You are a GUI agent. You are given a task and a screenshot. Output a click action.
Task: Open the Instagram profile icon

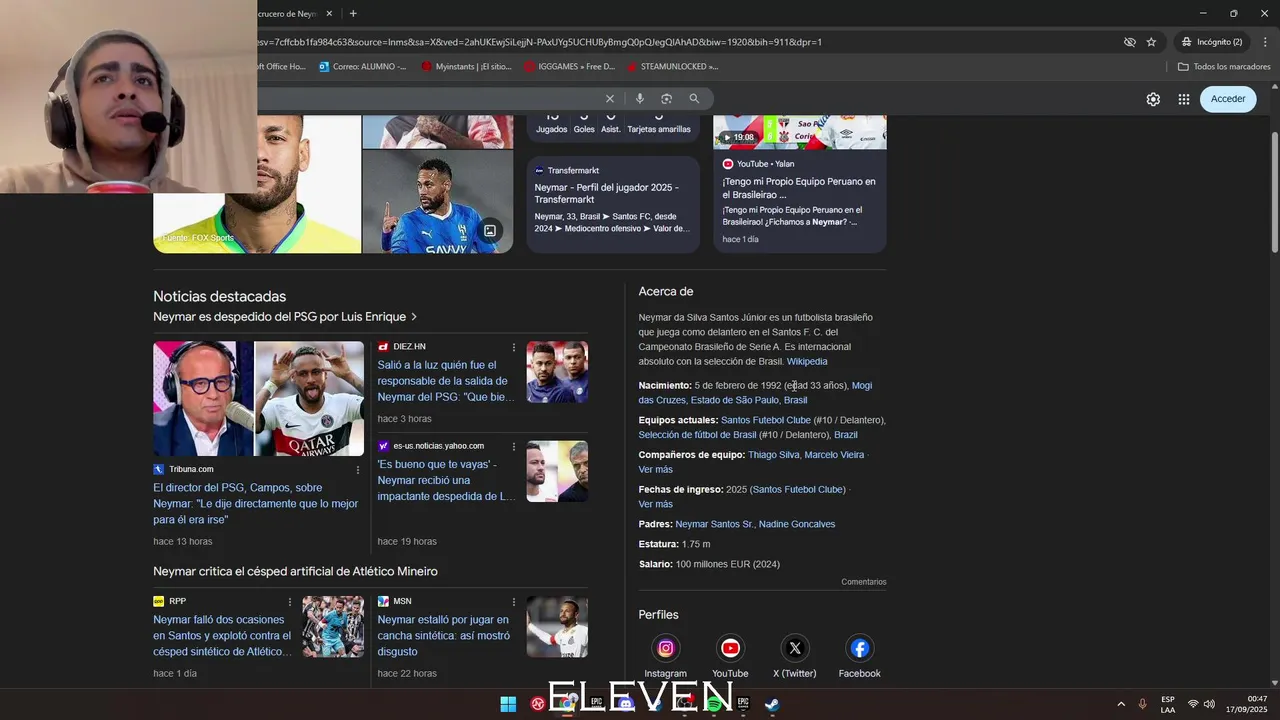click(x=665, y=648)
